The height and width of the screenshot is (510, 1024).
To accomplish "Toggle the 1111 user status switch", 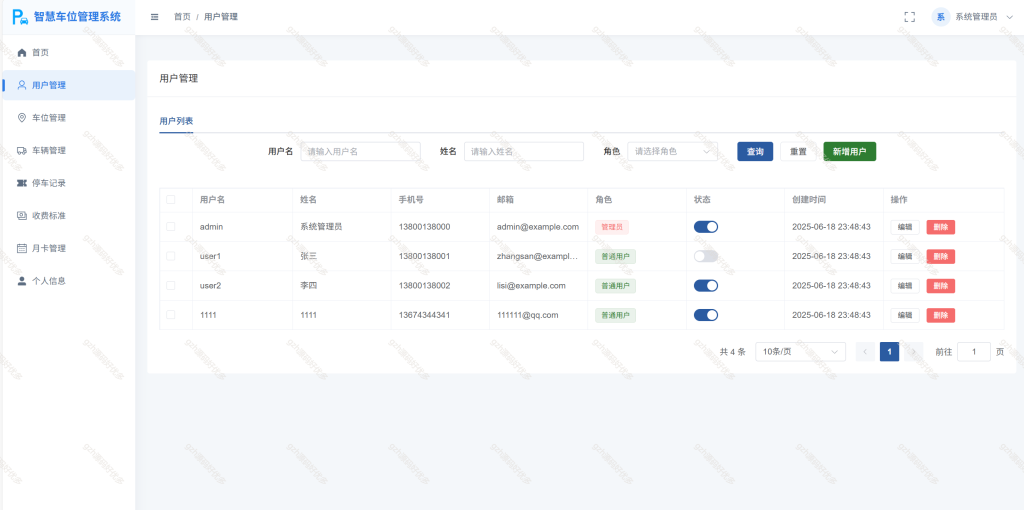I will [706, 315].
